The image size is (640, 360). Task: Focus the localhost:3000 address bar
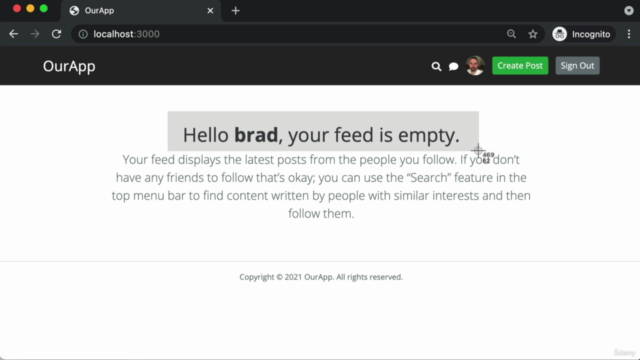(x=286, y=34)
